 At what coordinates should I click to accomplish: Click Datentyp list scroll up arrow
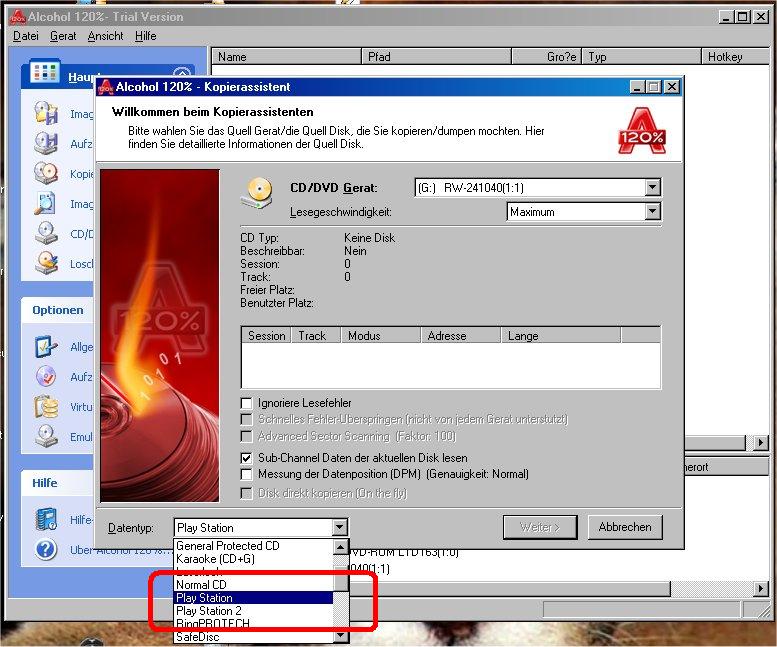click(x=340, y=547)
